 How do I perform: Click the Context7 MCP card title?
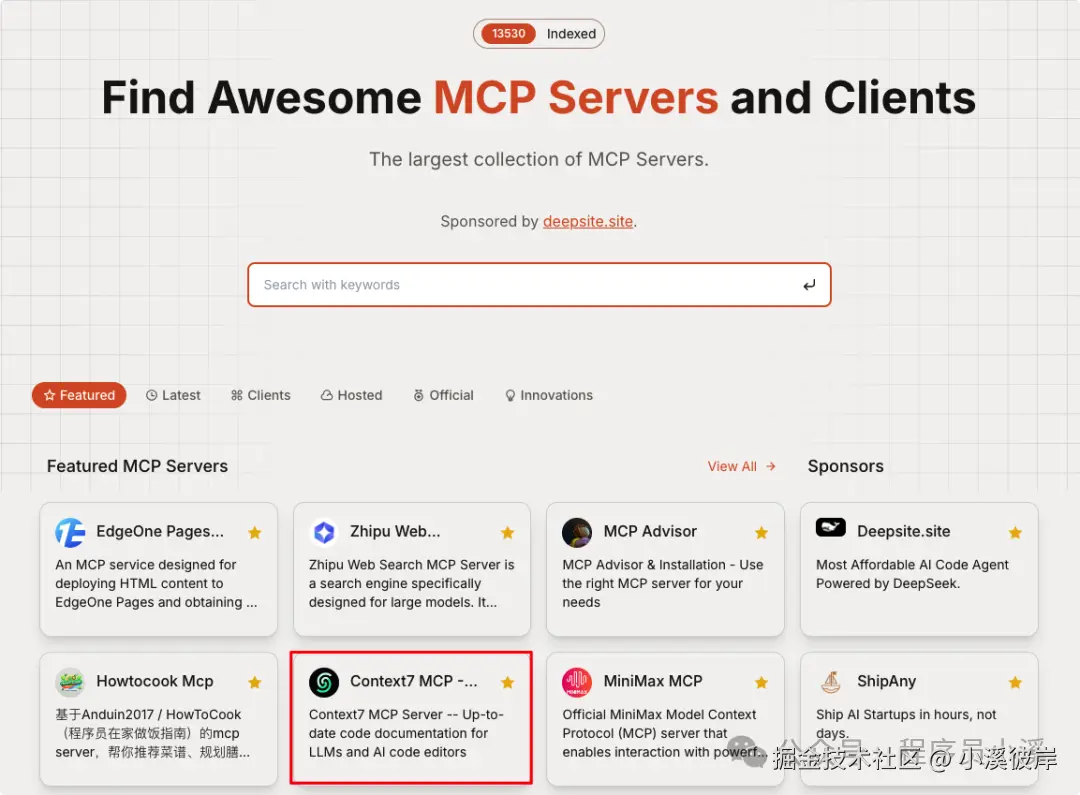(x=413, y=681)
